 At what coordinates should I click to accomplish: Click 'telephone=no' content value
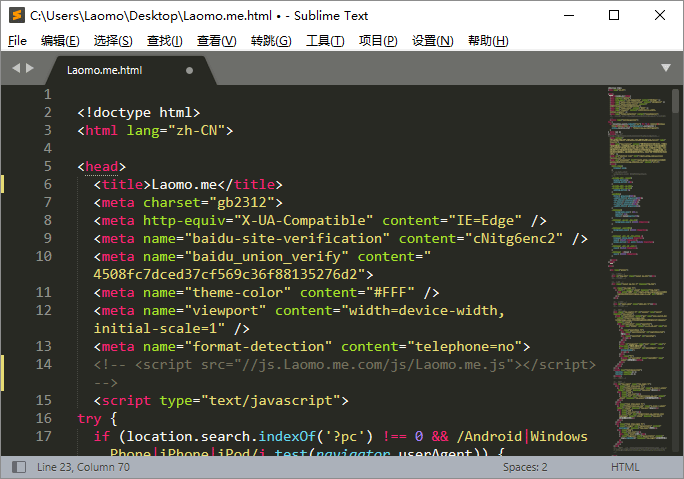[x=465, y=346]
